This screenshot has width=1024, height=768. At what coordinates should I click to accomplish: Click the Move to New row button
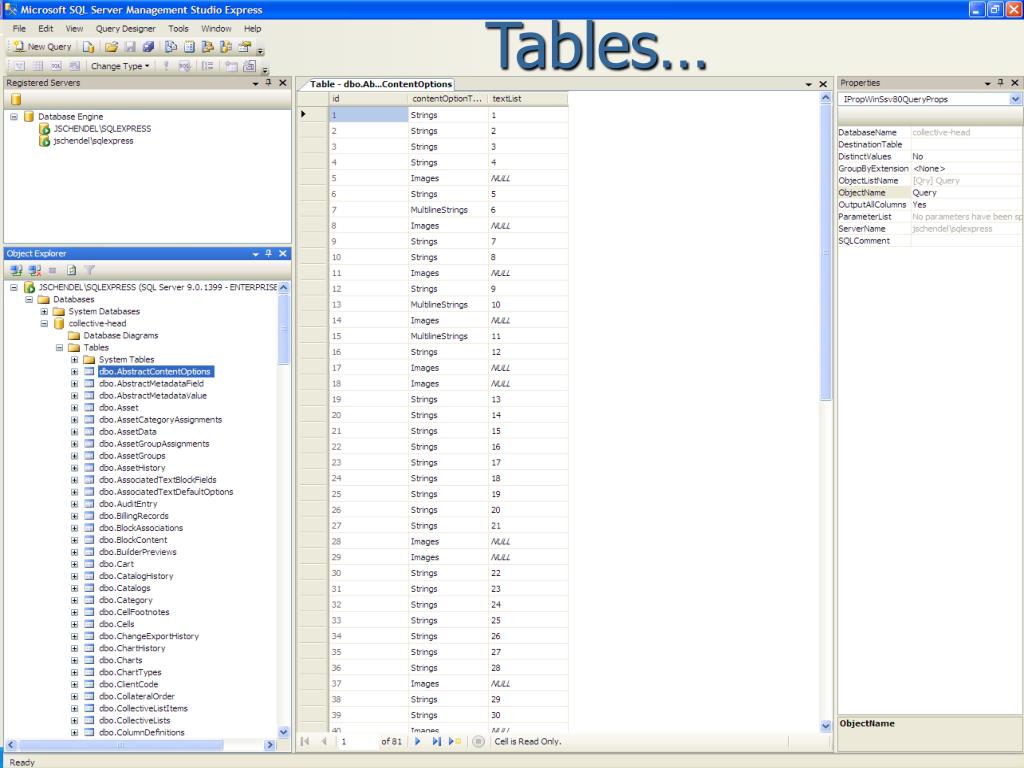pos(455,741)
